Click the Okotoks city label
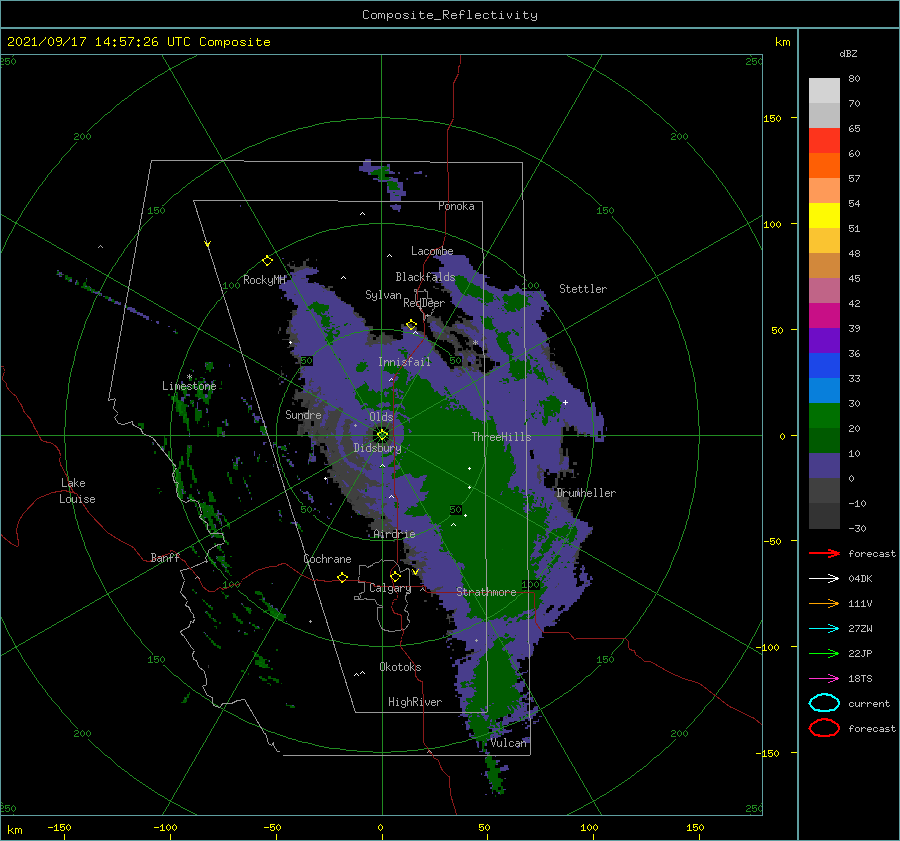900x841 pixels. (x=400, y=667)
